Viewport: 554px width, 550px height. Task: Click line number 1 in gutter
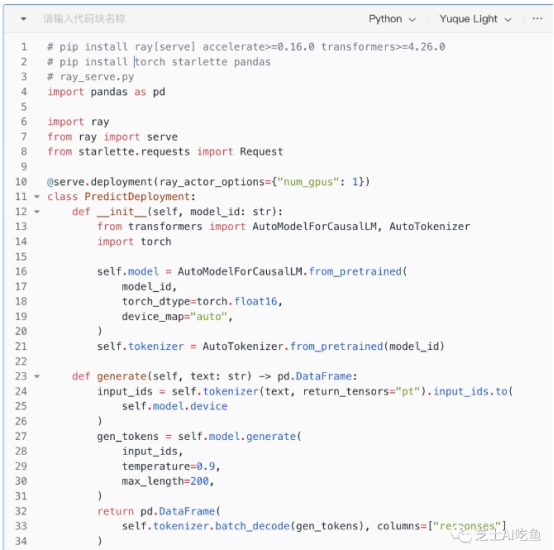click(x=24, y=47)
